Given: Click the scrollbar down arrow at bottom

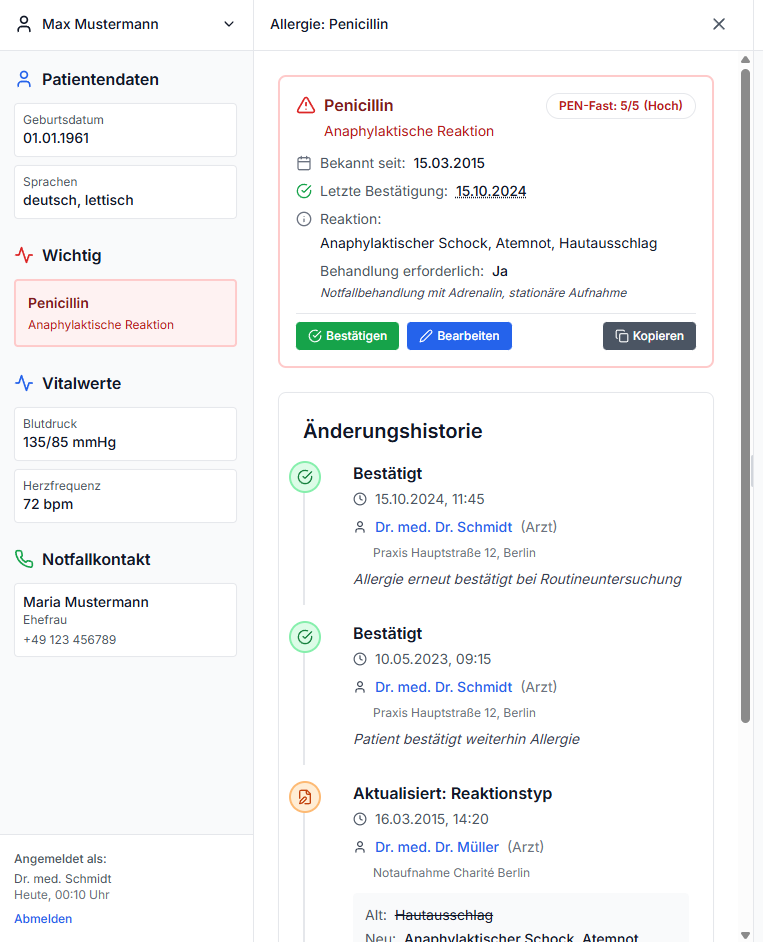Looking at the screenshot, I should point(745,932).
